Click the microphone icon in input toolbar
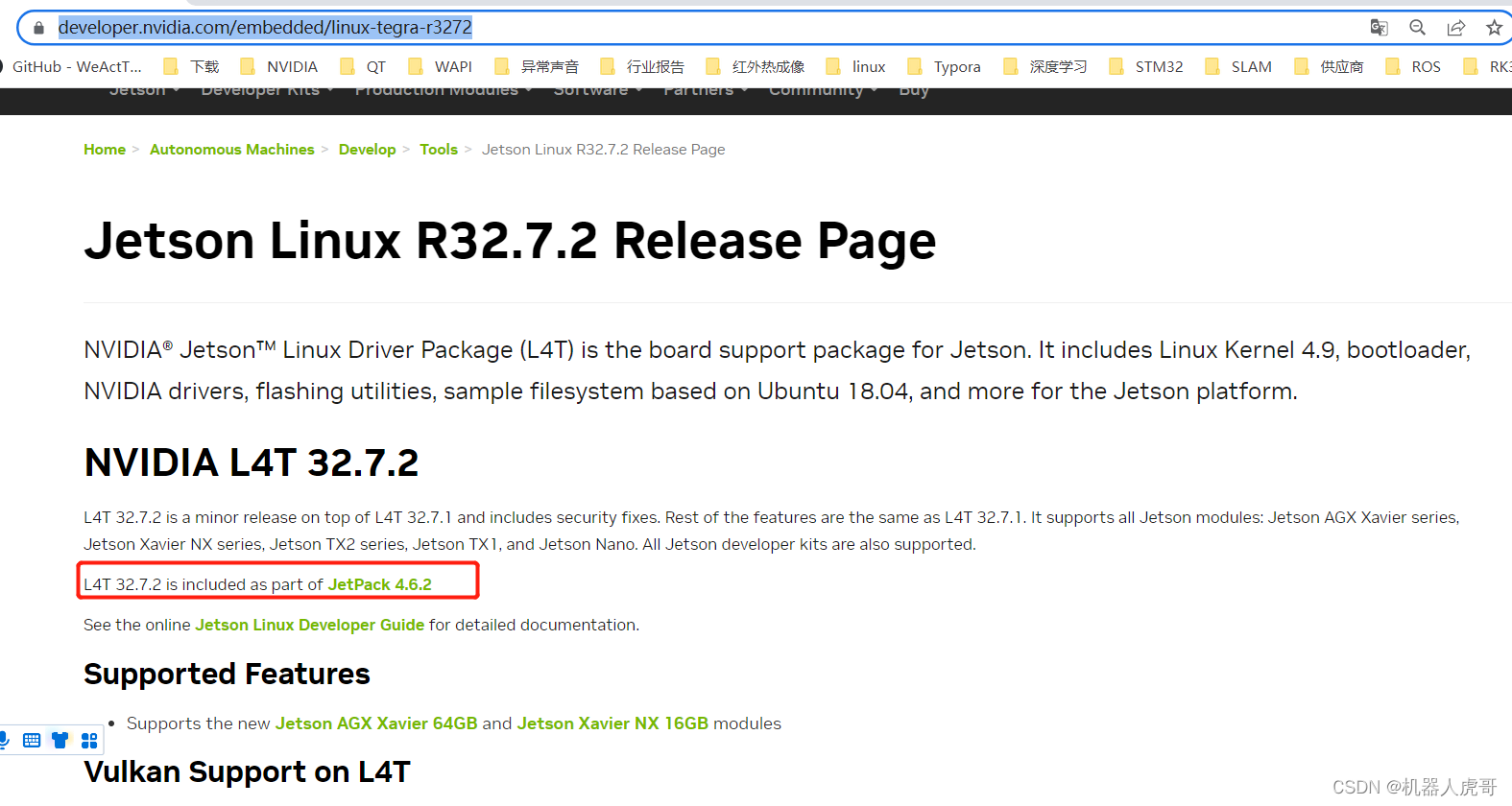Viewport: 1512px width, 806px height. pyautogui.click(x=5, y=740)
